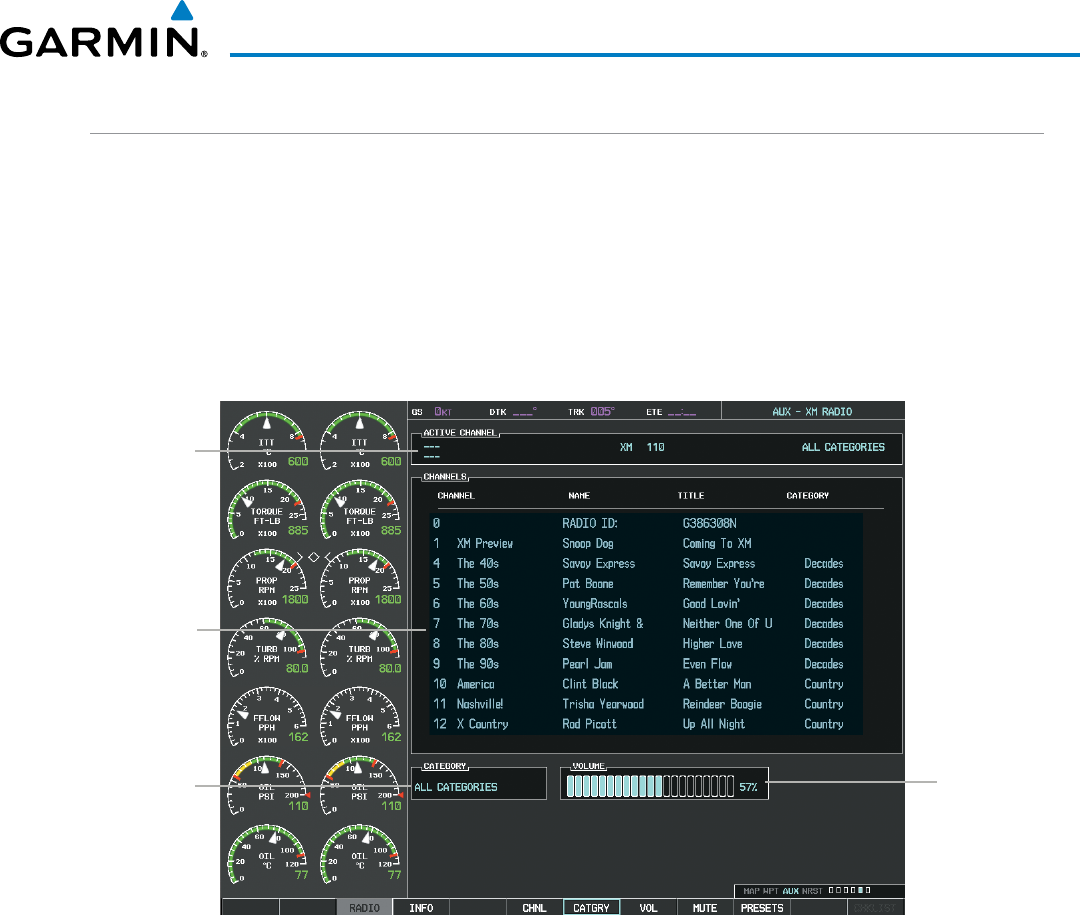The height and width of the screenshot is (915, 1080).
Task: Click the left TORQUE gauge
Action: click(x=267, y=510)
